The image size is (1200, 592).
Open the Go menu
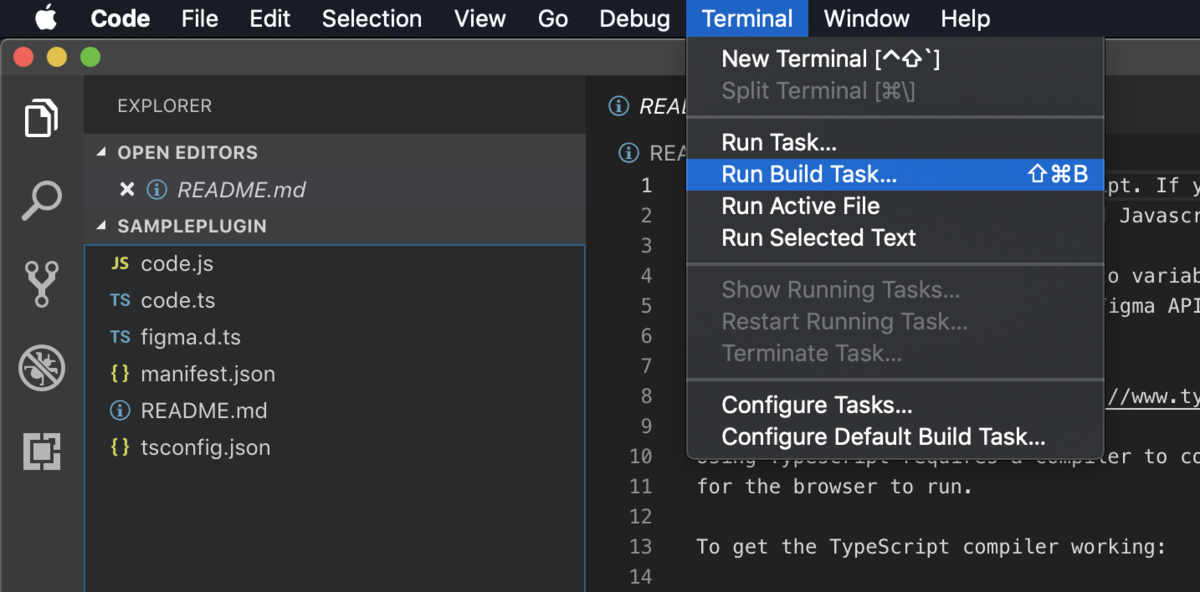tap(553, 18)
